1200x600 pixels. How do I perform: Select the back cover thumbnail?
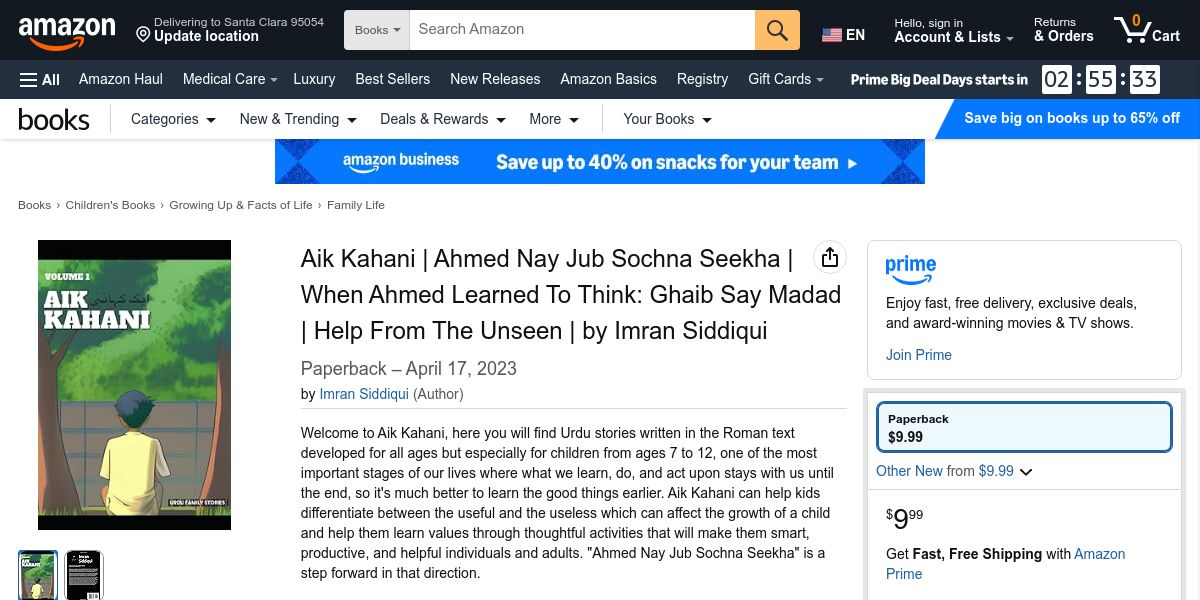click(84, 575)
